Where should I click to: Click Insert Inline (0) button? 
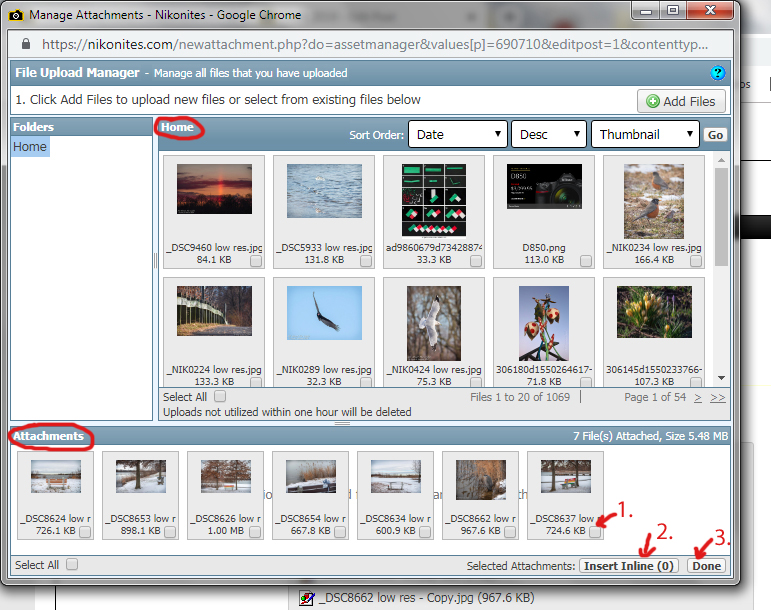click(629, 566)
